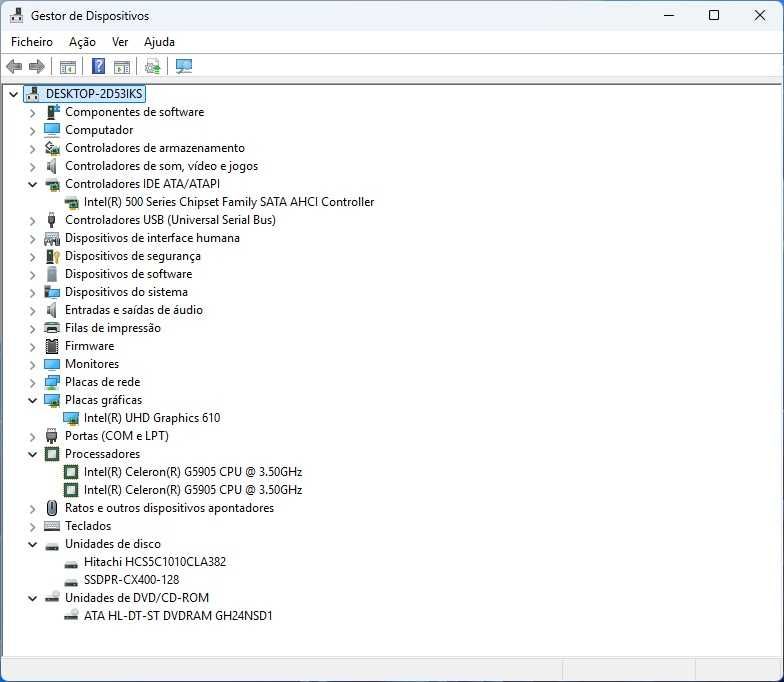Image resolution: width=784 pixels, height=682 pixels.
Task: Expand Dispositivos do sistema category
Action: 32,292
